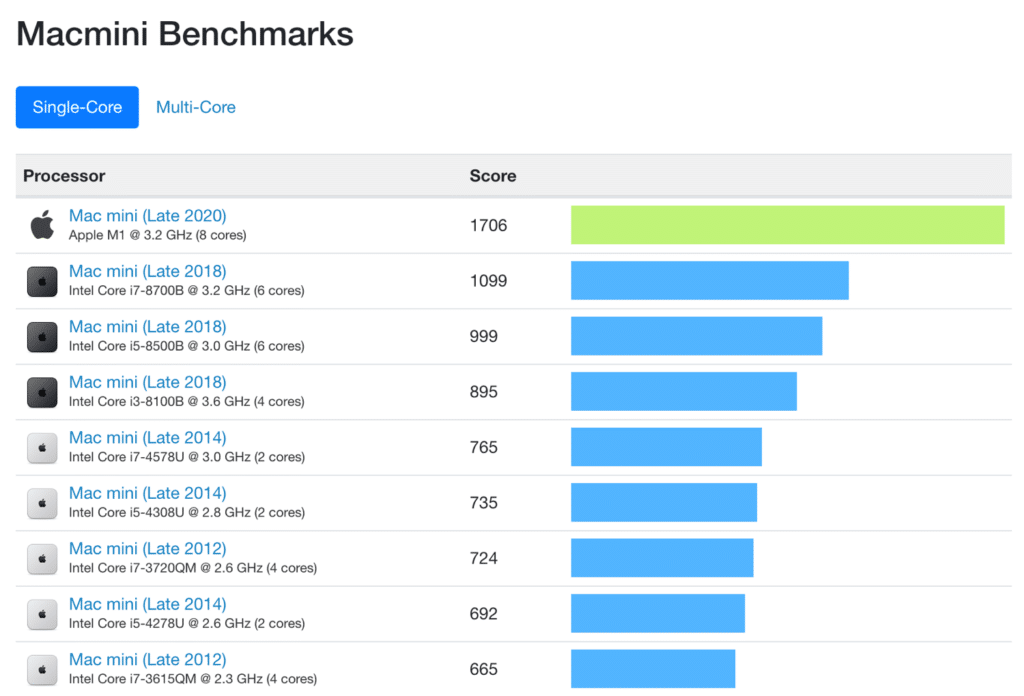The height and width of the screenshot is (696, 1024).
Task: Click the Mac mini icon for the Core i7-8700B row
Action: (x=42, y=281)
